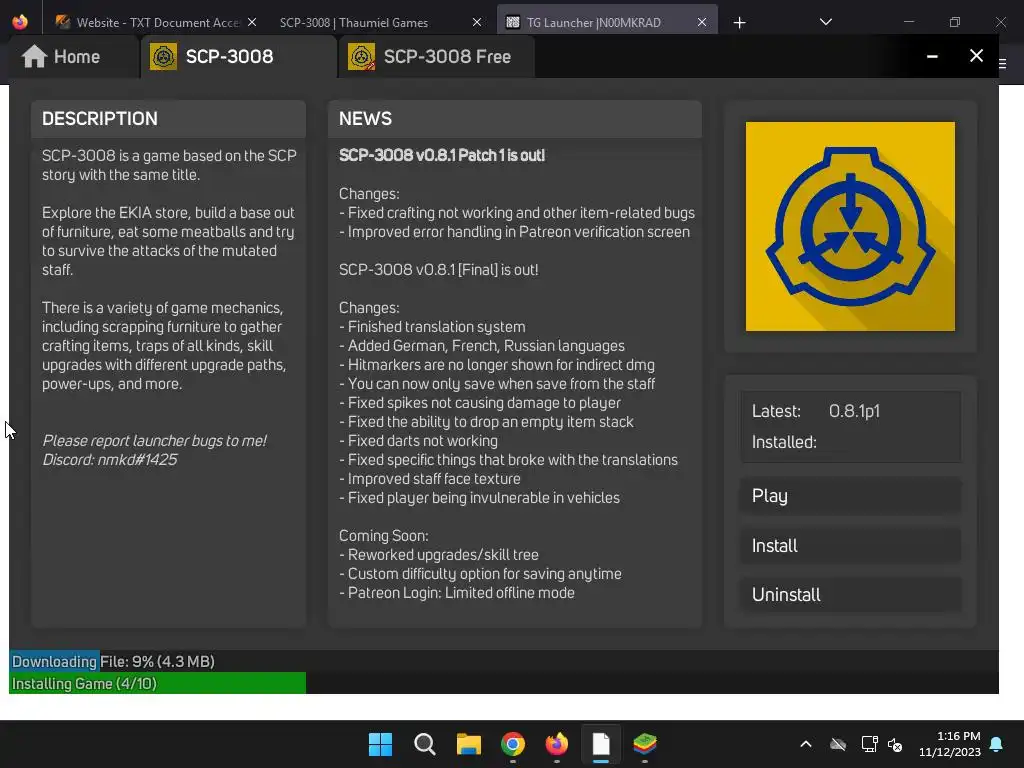Open File Explorer from taskbar

click(469, 744)
